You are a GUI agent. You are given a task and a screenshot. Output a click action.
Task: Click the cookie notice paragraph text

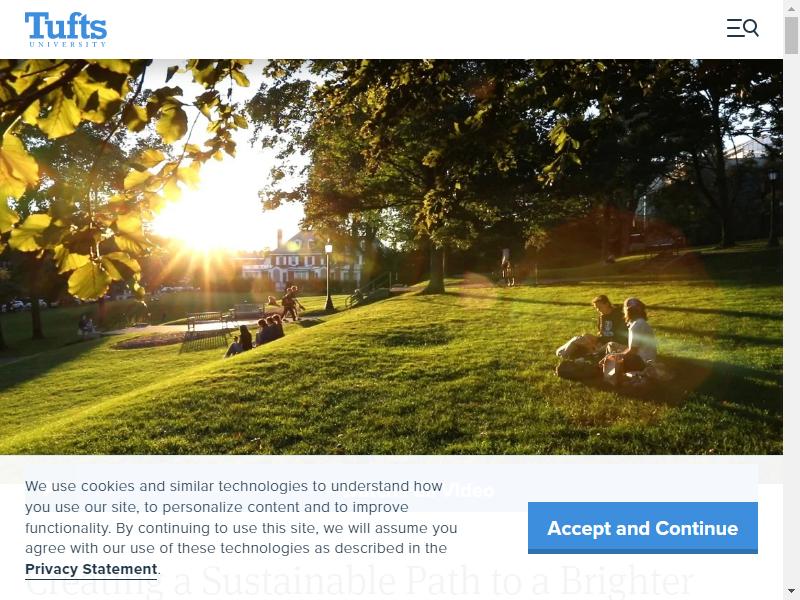pyautogui.click(x=241, y=527)
